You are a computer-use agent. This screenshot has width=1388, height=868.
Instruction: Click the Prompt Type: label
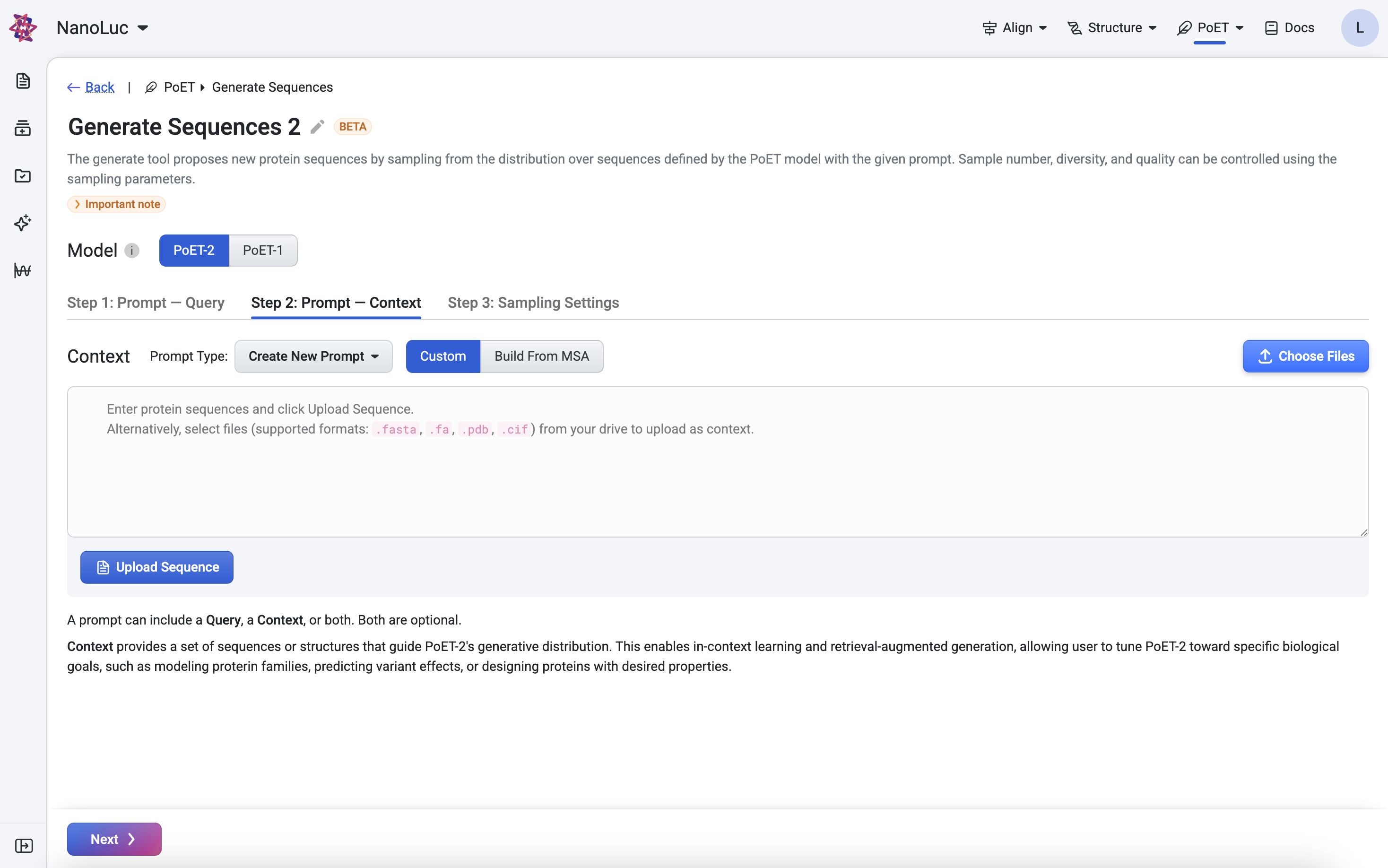(x=188, y=356)
